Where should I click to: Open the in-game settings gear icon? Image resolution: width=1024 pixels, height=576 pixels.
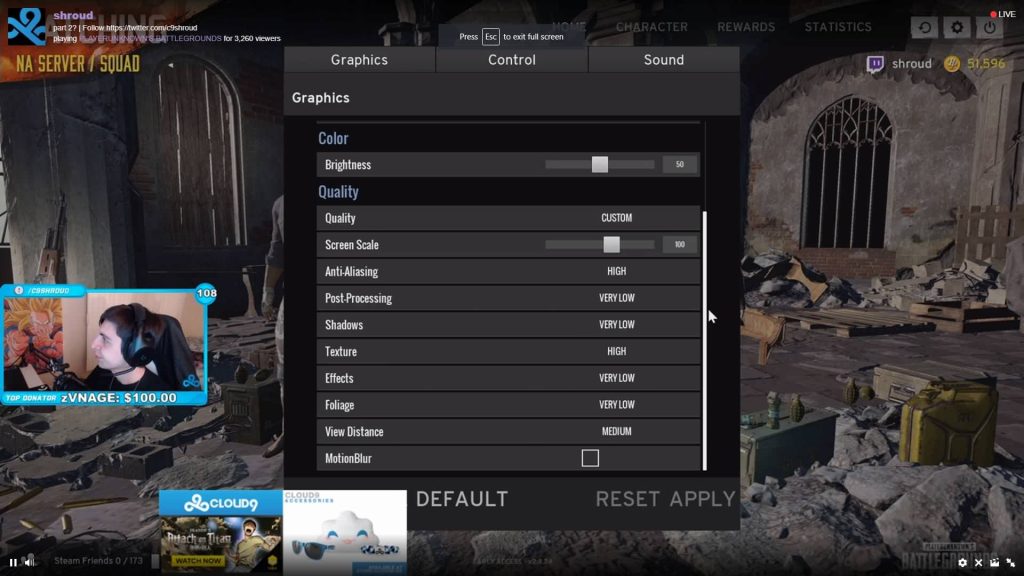957,27
